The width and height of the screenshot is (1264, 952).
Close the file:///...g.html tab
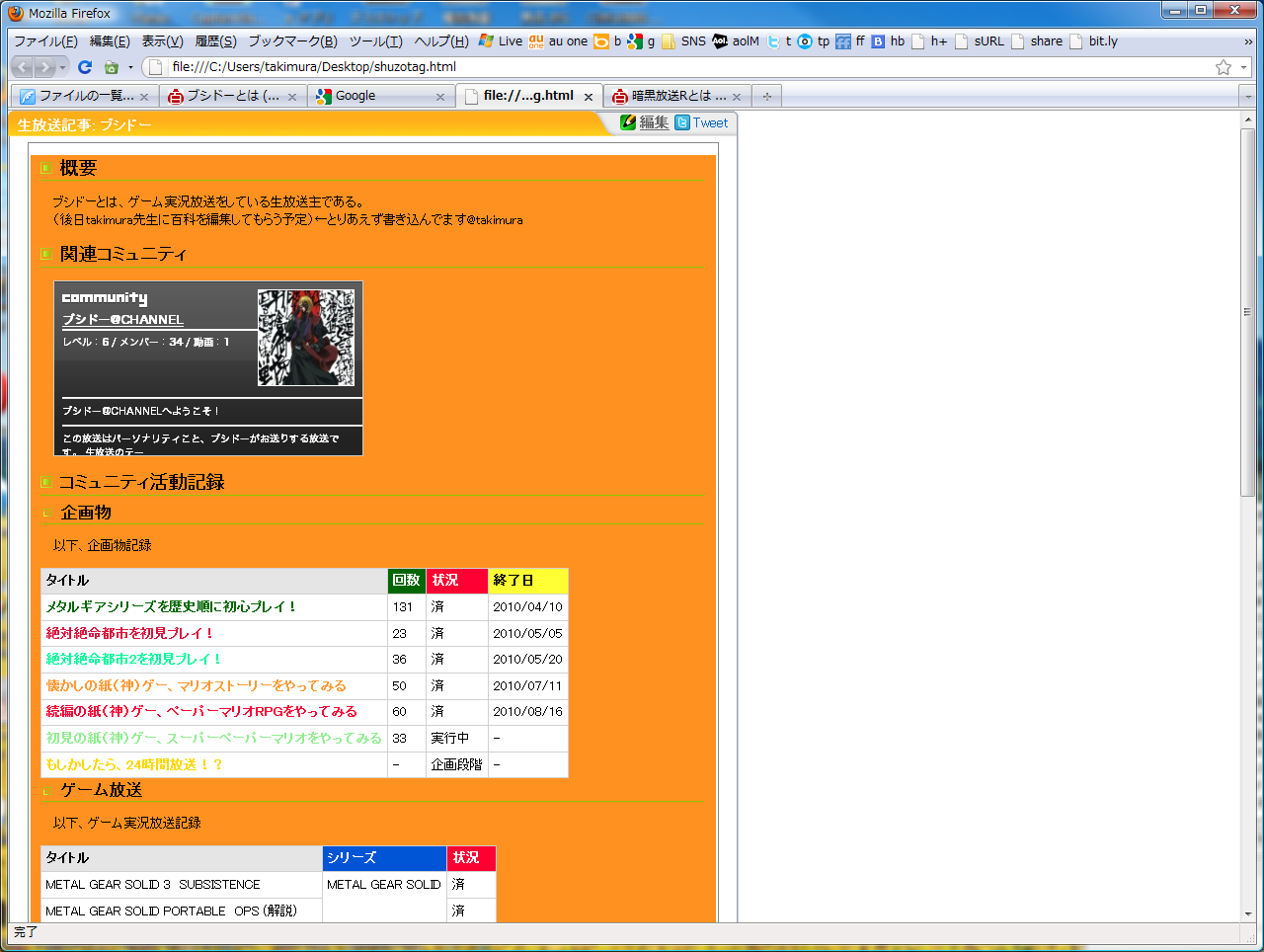point(589,97)
